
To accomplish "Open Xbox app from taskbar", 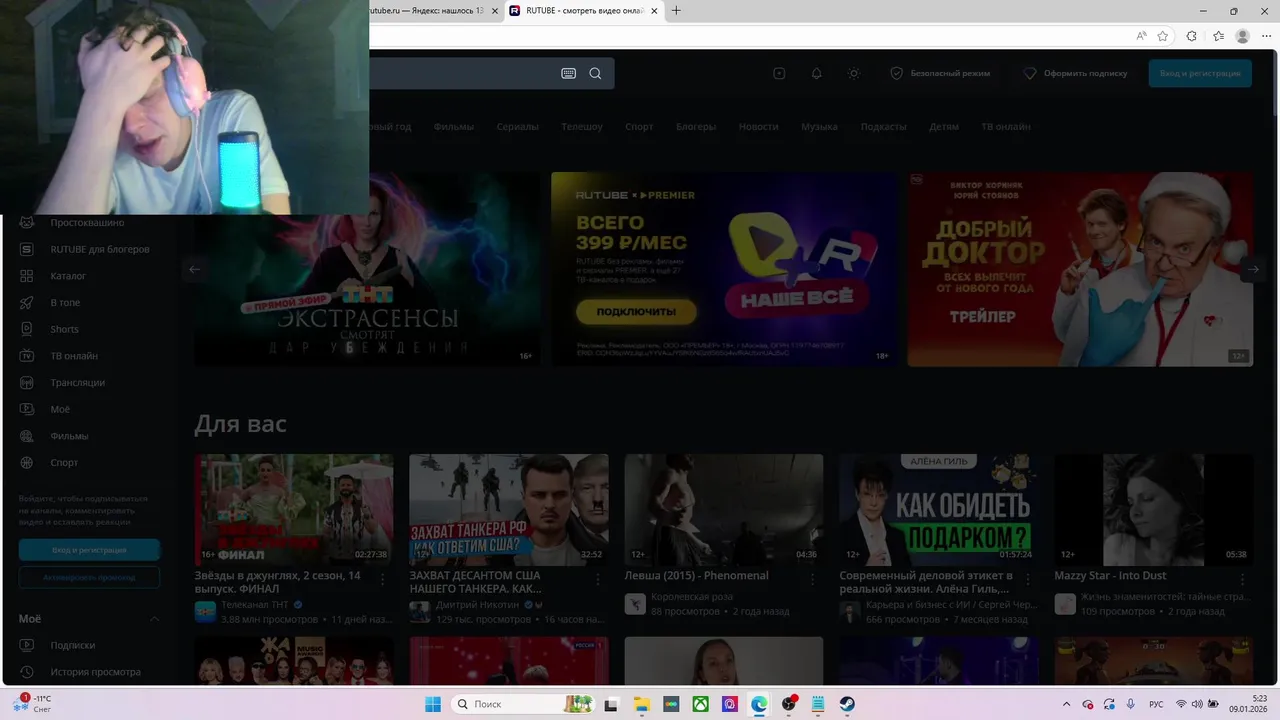I will pos(700,704).
